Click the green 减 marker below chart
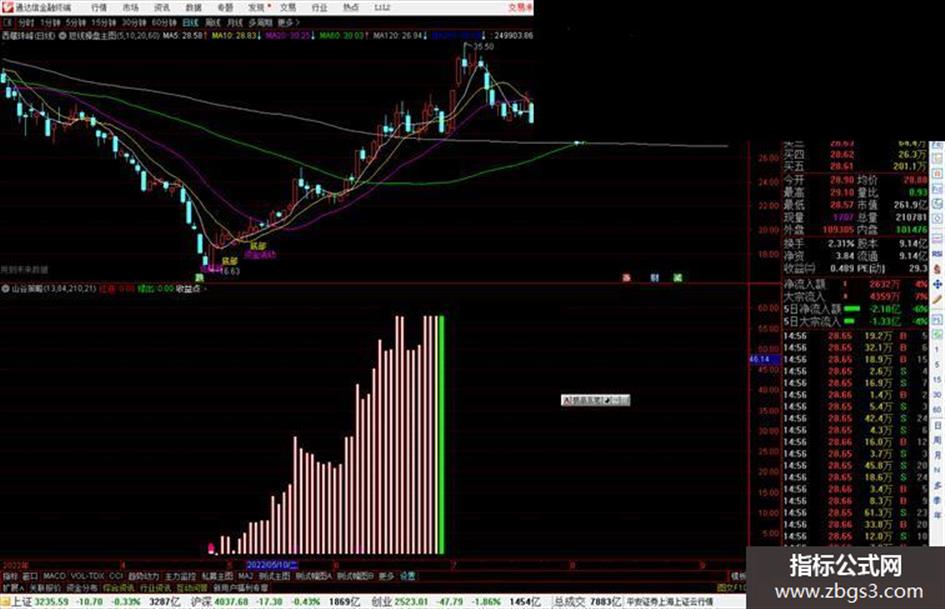The height and width of the screenshot is (609, 945). click(x=677, y=278)
